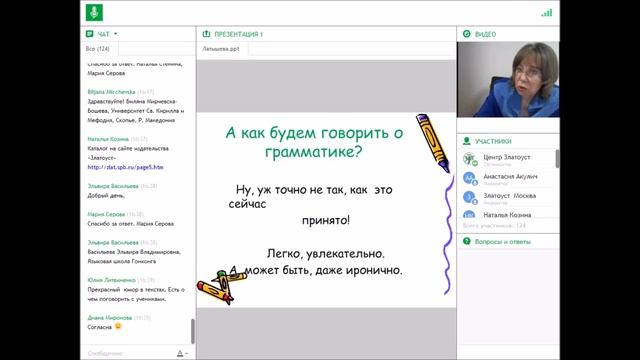
Task: Click Biljana Mirchevska sender name
Action: point(111,92)
